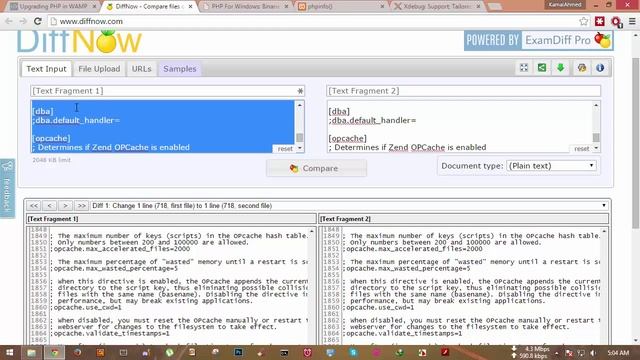Image resolution: width=640 pixels, height=360 pixels.
Task: Click the fullscreen expand icon in toolbar
Action: pyautogui.click(x=524, y=68)
